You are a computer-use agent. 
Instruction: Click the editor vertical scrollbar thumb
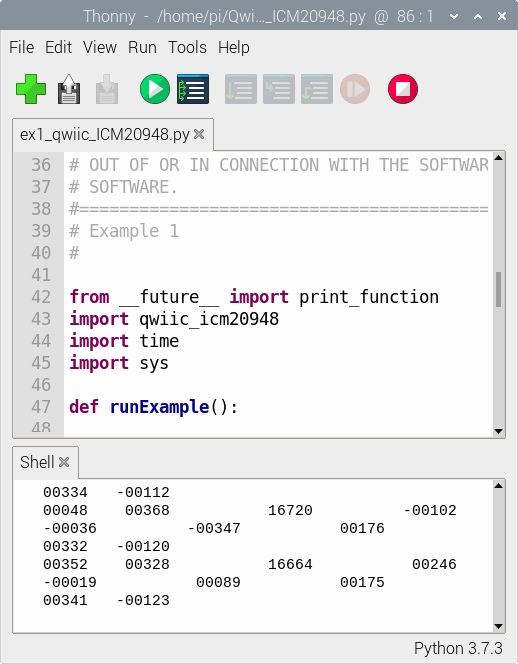point(499,289)
